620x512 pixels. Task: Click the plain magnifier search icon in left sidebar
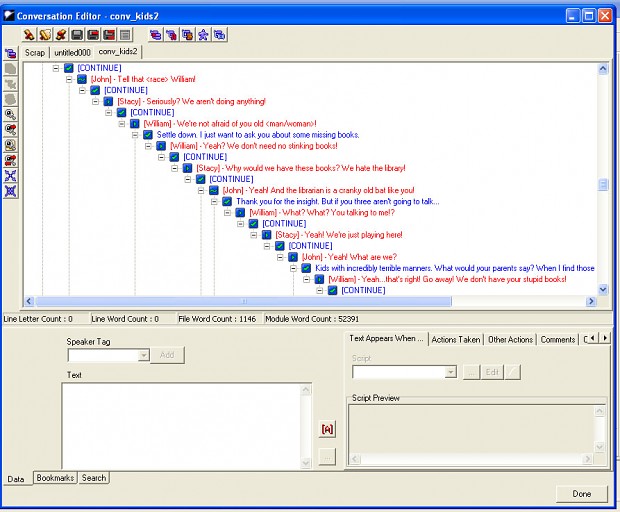coord(11,115)
